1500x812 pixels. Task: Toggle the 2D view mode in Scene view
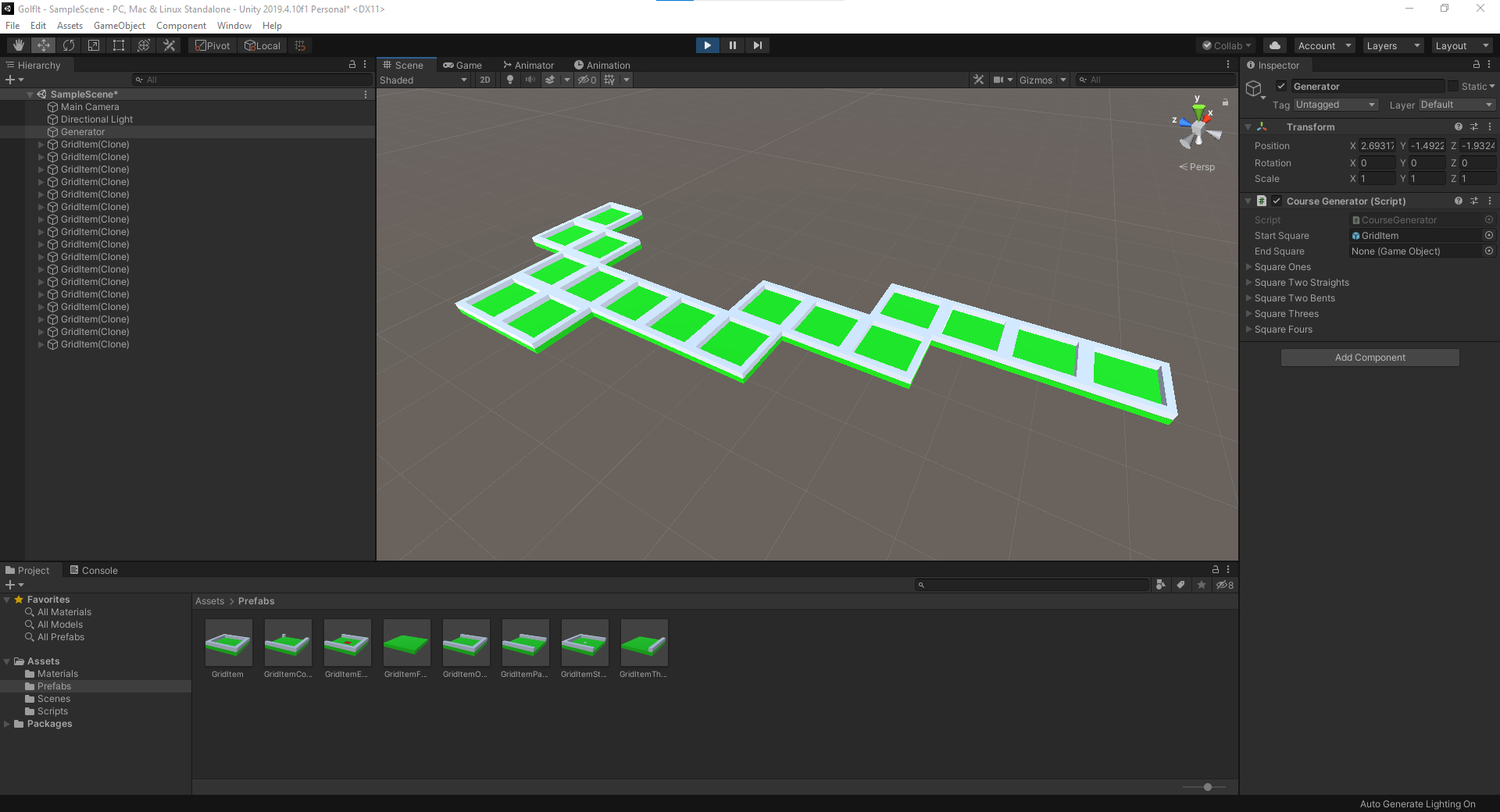[484, 80]
